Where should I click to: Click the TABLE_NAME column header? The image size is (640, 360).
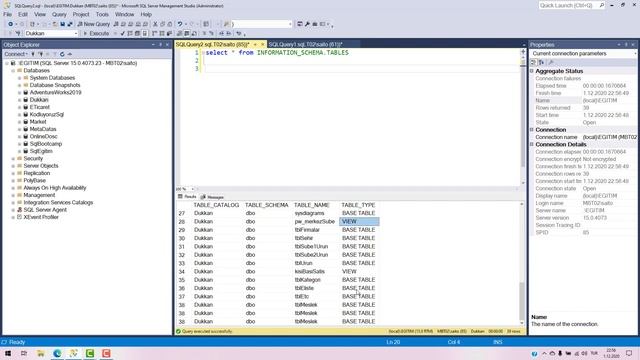[312, 205]
